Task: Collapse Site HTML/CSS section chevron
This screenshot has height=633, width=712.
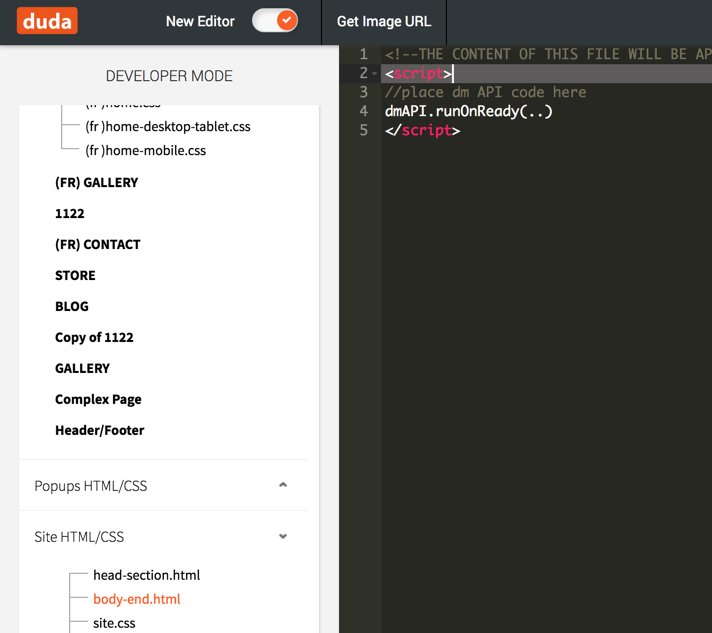Action: pos(283,536)
